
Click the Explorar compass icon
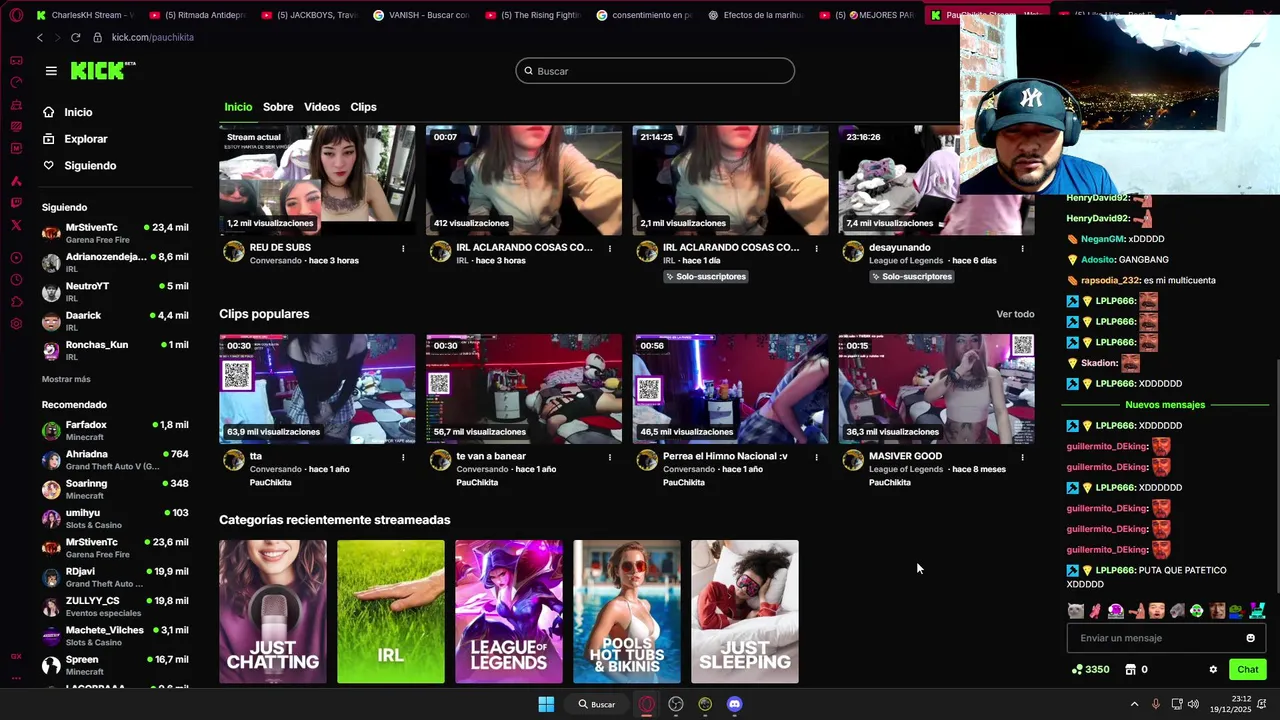(x=49, y=139)
